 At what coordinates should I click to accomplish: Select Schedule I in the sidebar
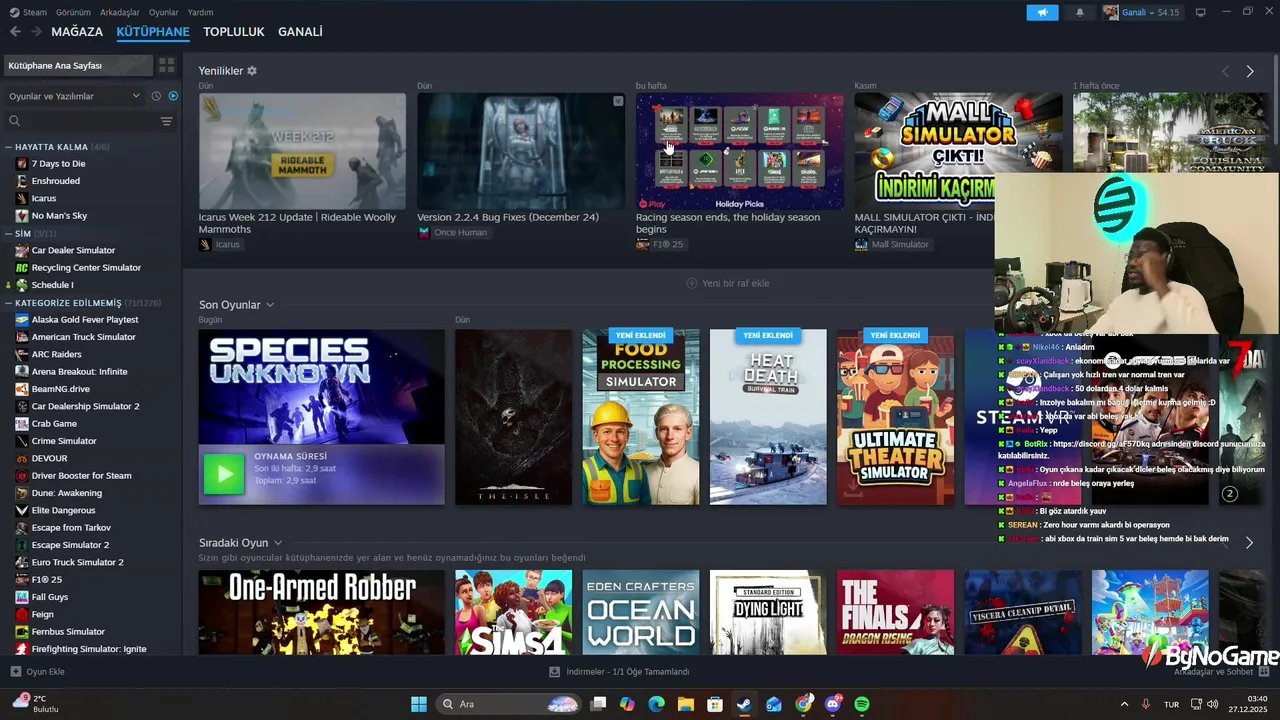pyautogui.click(x=52, y=285)
